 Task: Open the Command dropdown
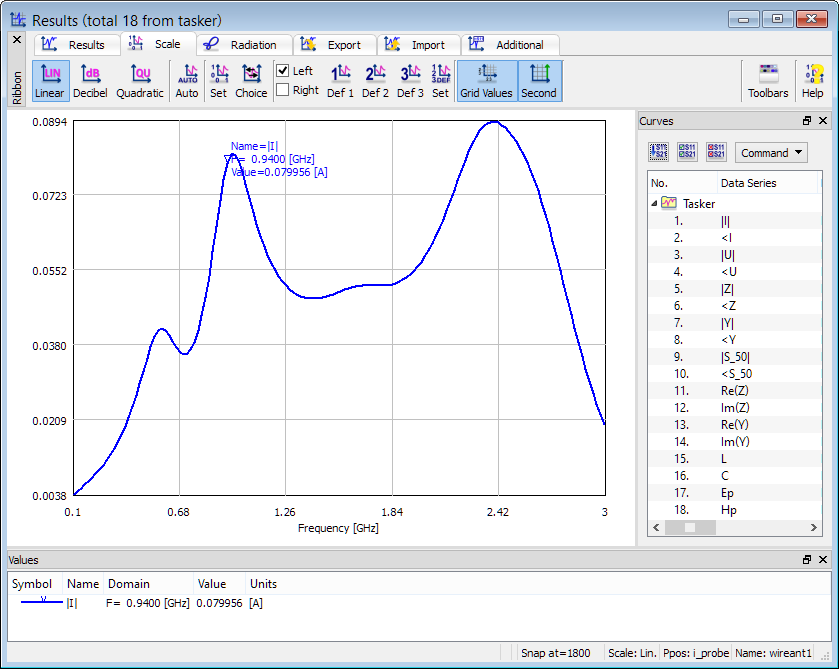click(x=771, y=153)
